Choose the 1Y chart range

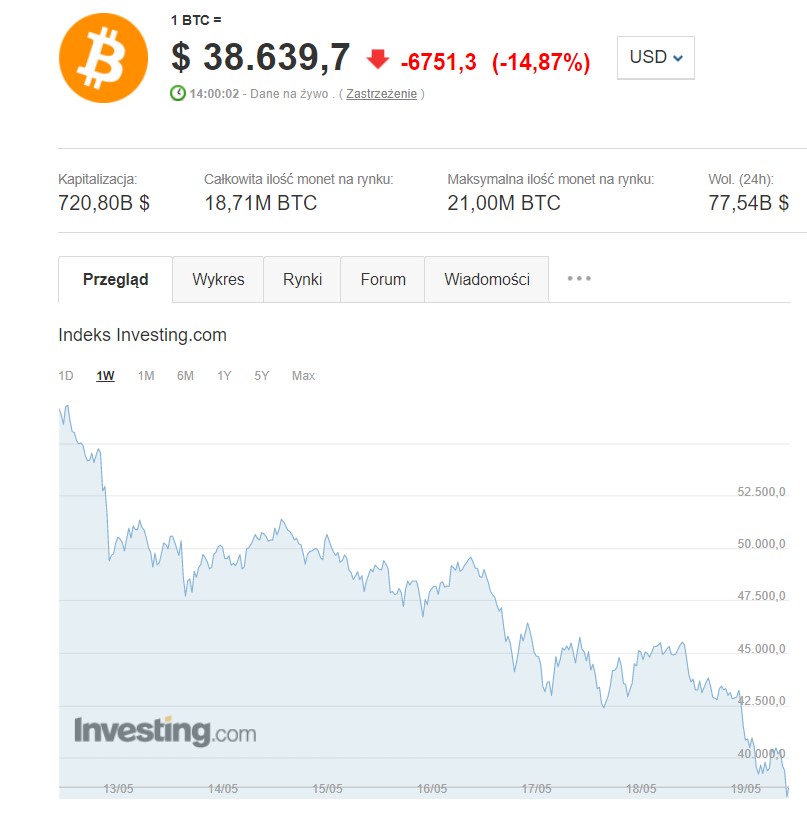point(224,376)
